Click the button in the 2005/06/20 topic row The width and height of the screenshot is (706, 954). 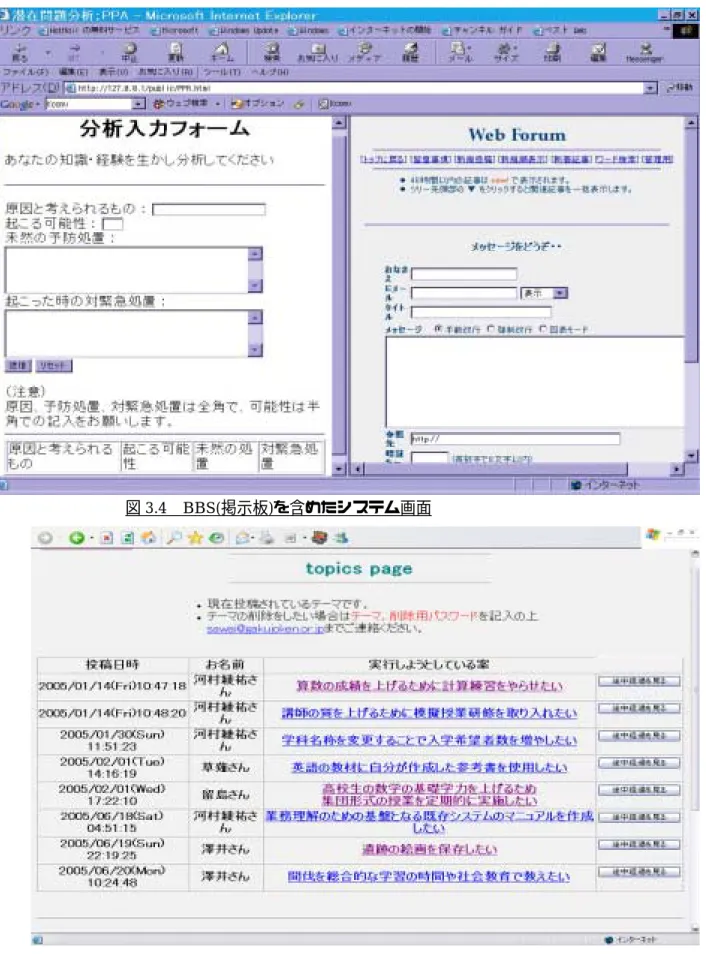(x=638, y=872)
